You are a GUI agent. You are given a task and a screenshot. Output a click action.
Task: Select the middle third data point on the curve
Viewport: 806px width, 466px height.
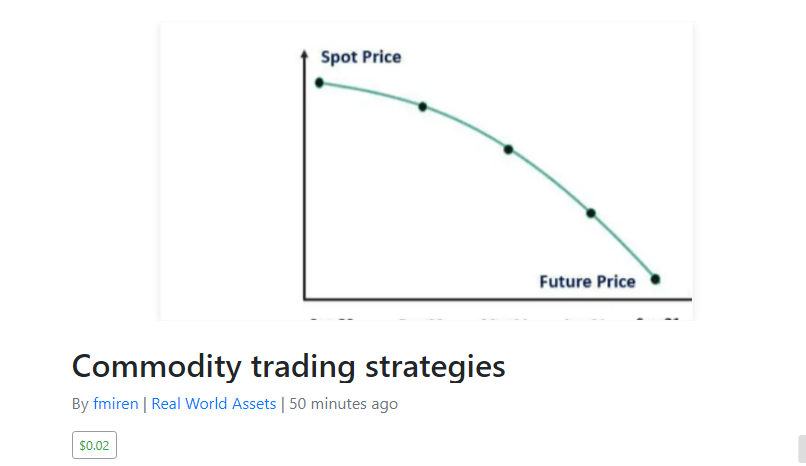[508, 150]
